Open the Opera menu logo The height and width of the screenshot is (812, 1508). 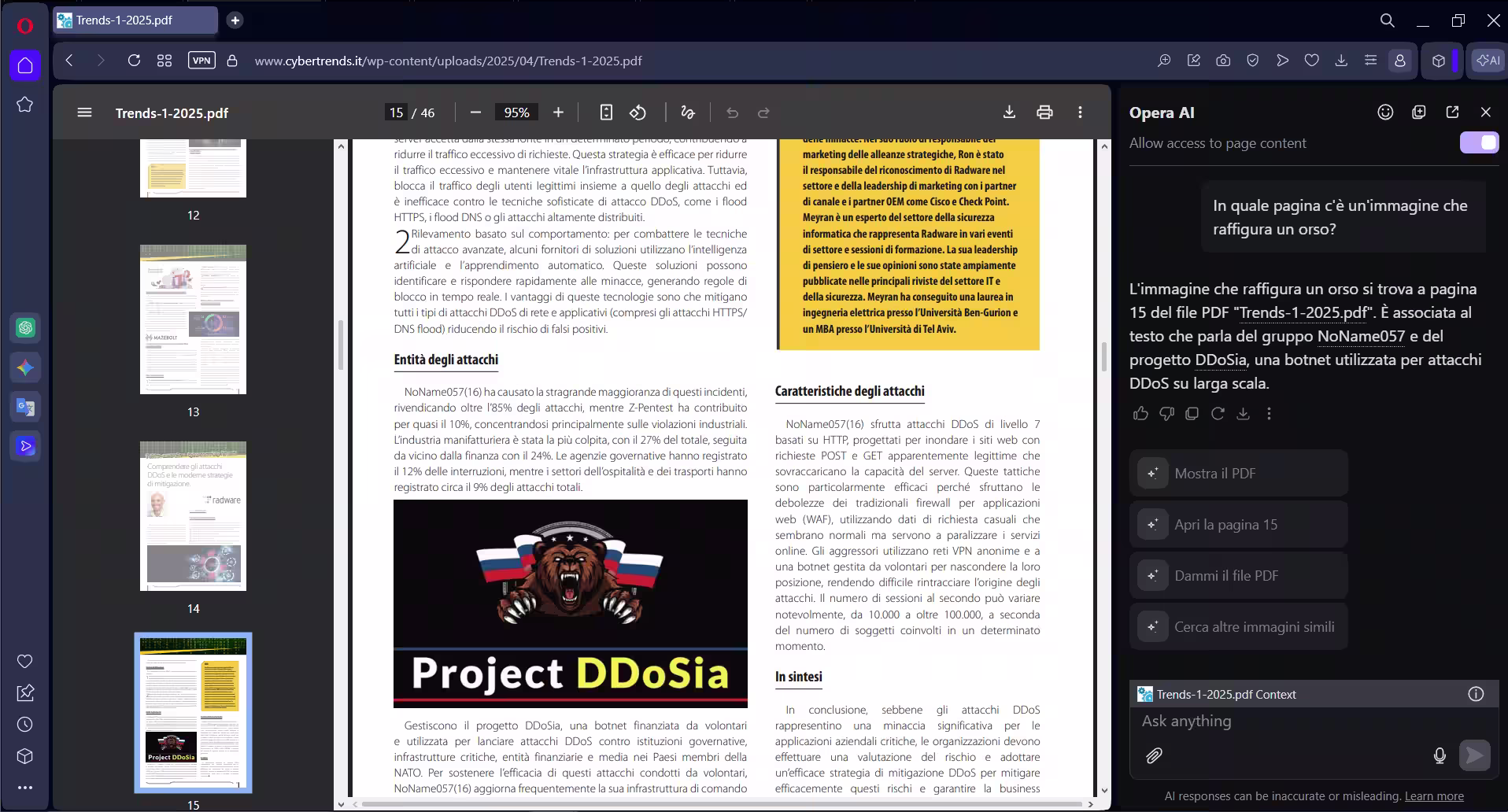[24, 26]
